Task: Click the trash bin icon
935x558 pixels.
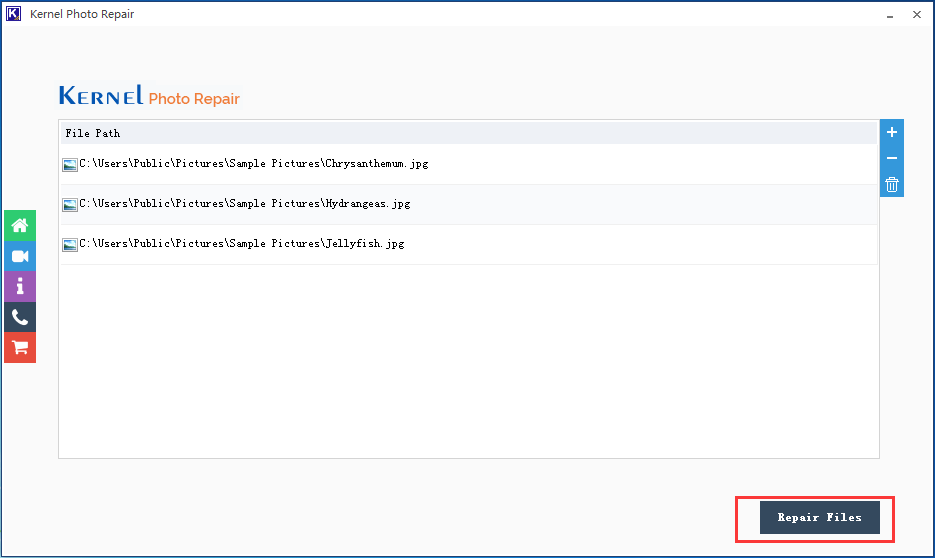Action: pos(892,184)
